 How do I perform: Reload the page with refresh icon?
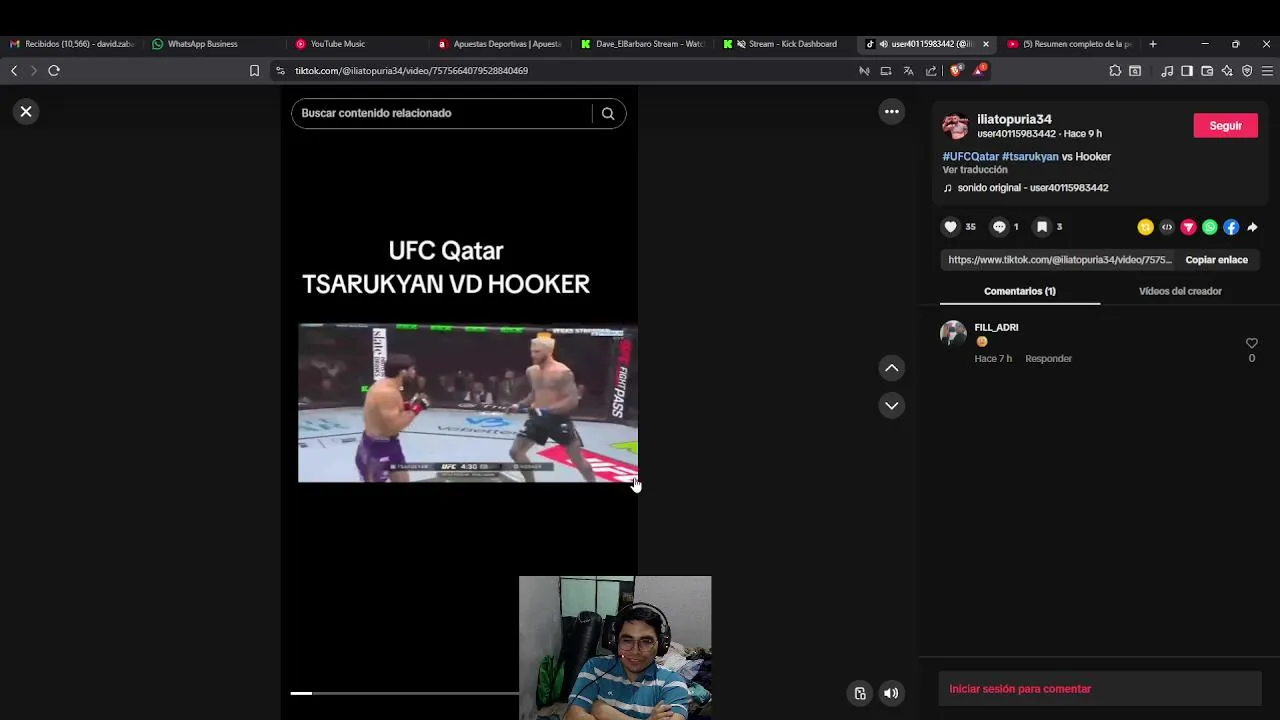click(54, 71)
